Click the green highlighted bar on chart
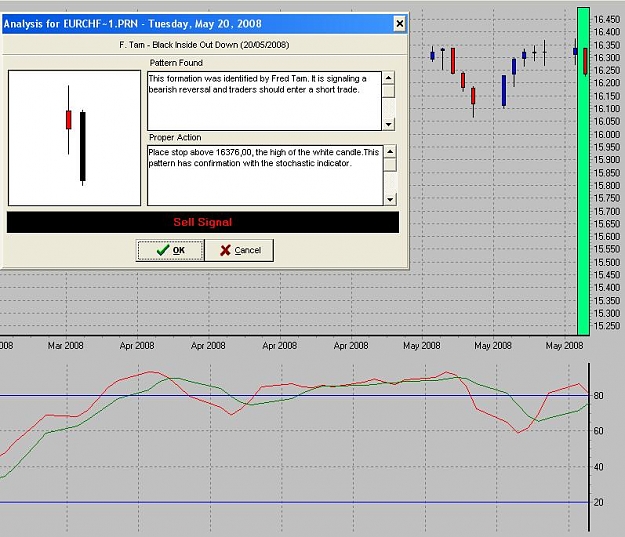 tap(583, 171)
